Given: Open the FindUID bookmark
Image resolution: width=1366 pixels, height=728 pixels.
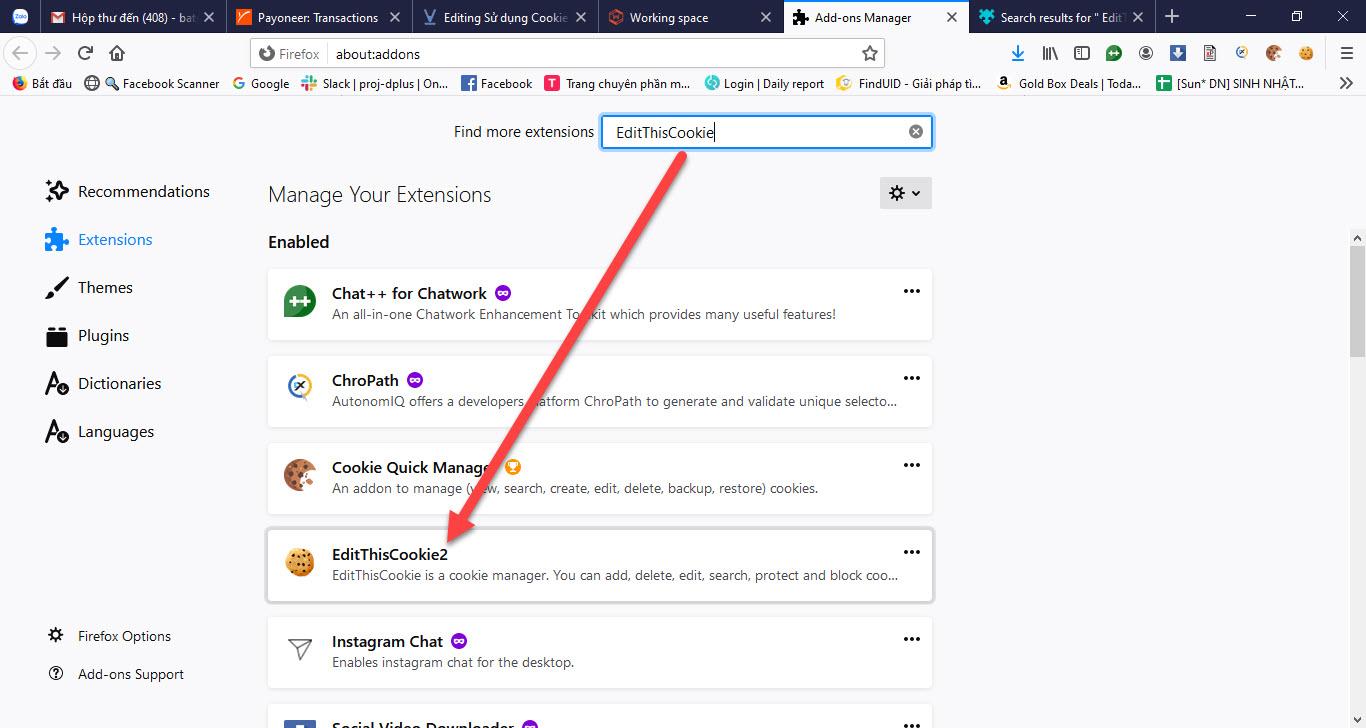Looking at the screenshot, I should point(909,84).
